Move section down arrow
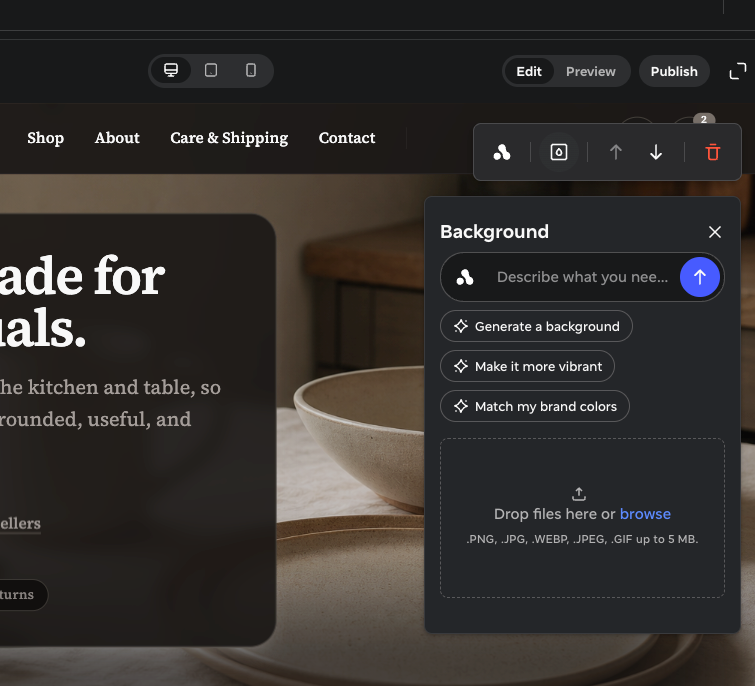The height and width of the screenshot is (686, 755). point(656,152)
